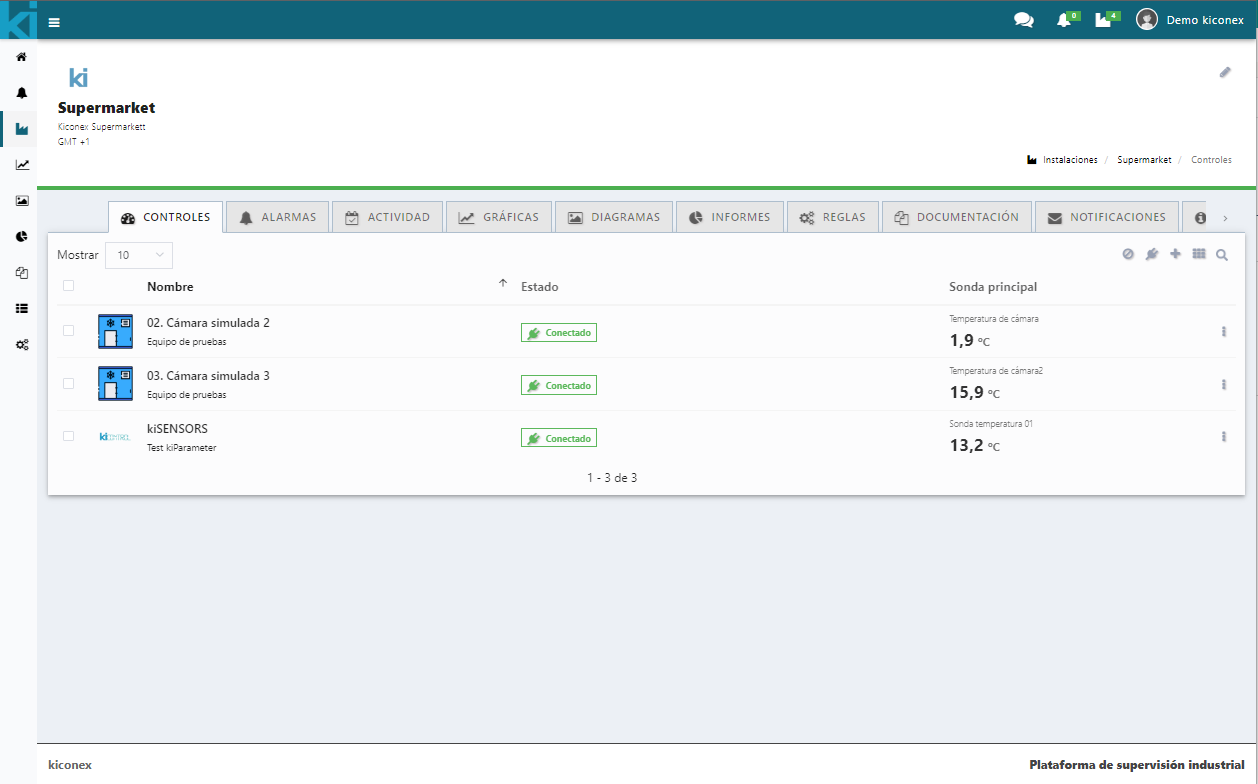Open the notifications bell in header
Viewport: 1258px width, 784px height.
1063,20
